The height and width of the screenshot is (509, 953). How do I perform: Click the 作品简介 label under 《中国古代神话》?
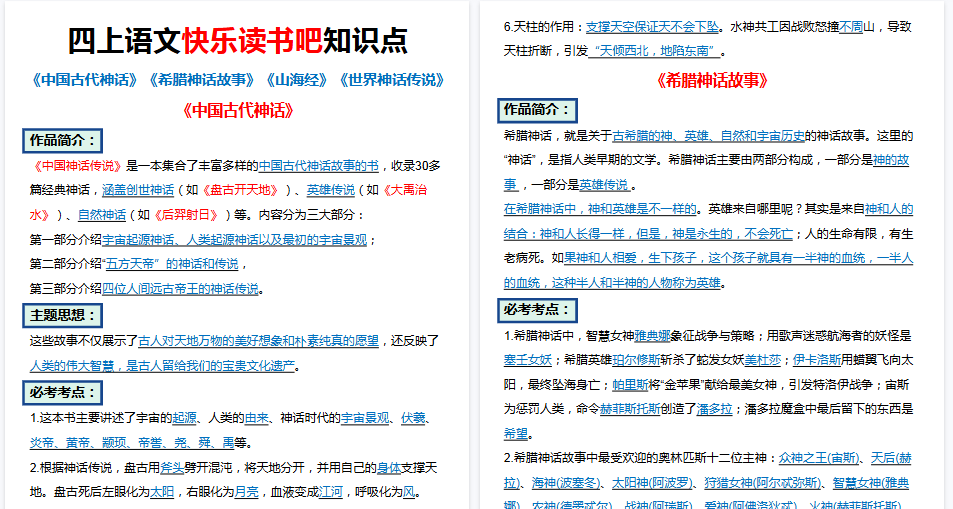pyautogui.click(x=62, y=140)
